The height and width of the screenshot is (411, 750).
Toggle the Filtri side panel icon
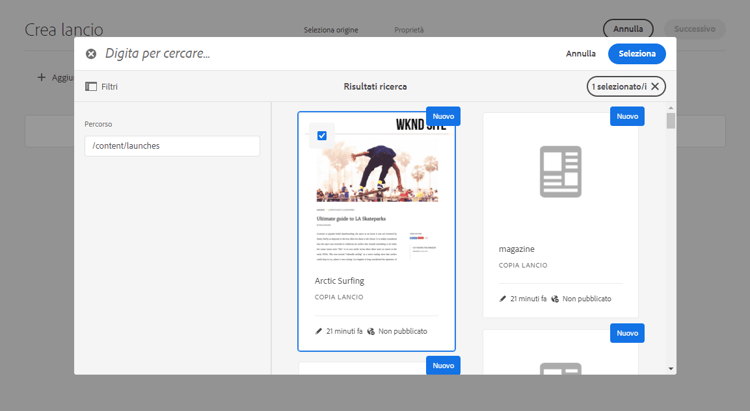91,87
